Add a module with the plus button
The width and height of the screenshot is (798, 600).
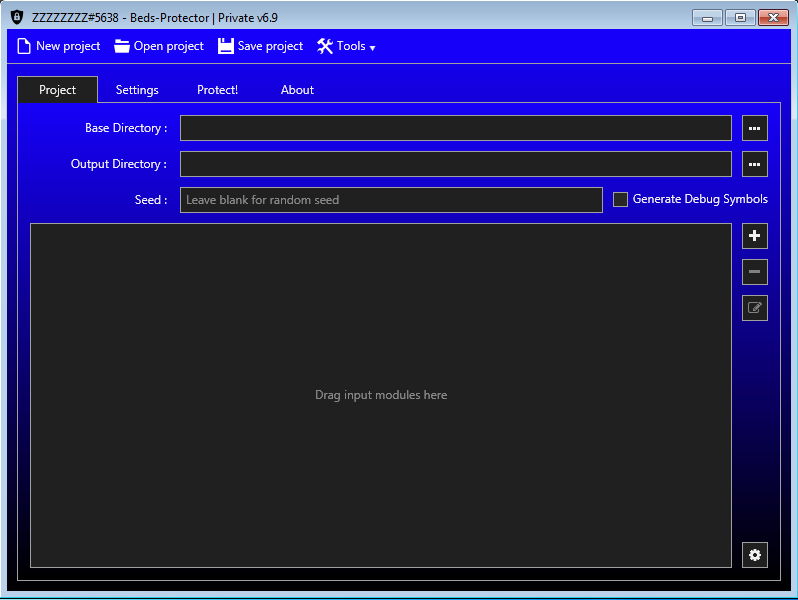point(754,236)
